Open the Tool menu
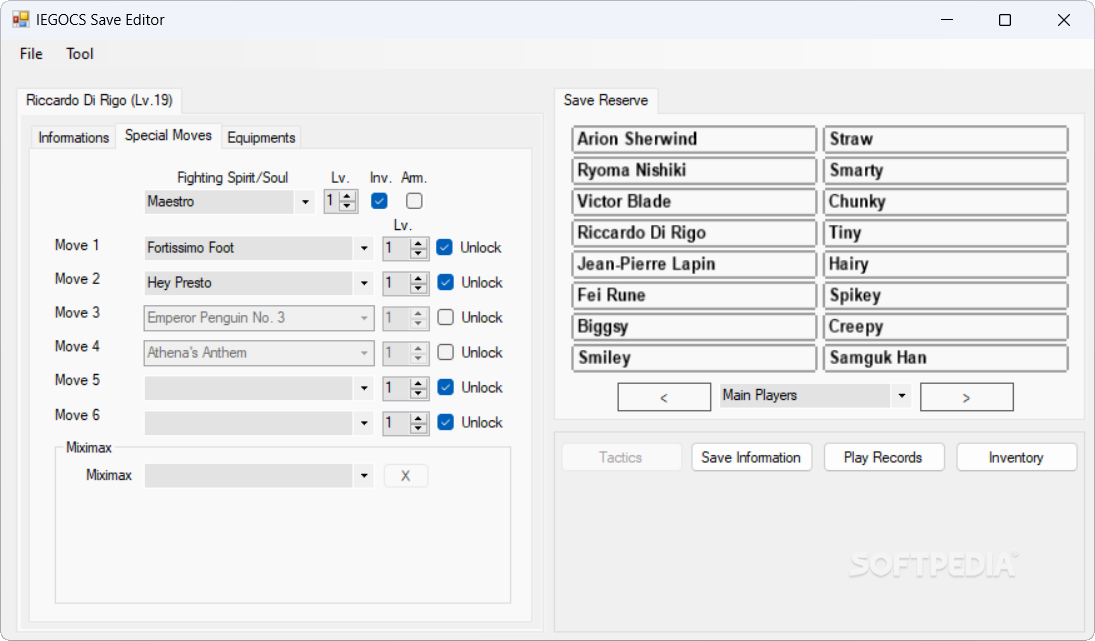Viewport: 1095px width, 641px height. 80,54
